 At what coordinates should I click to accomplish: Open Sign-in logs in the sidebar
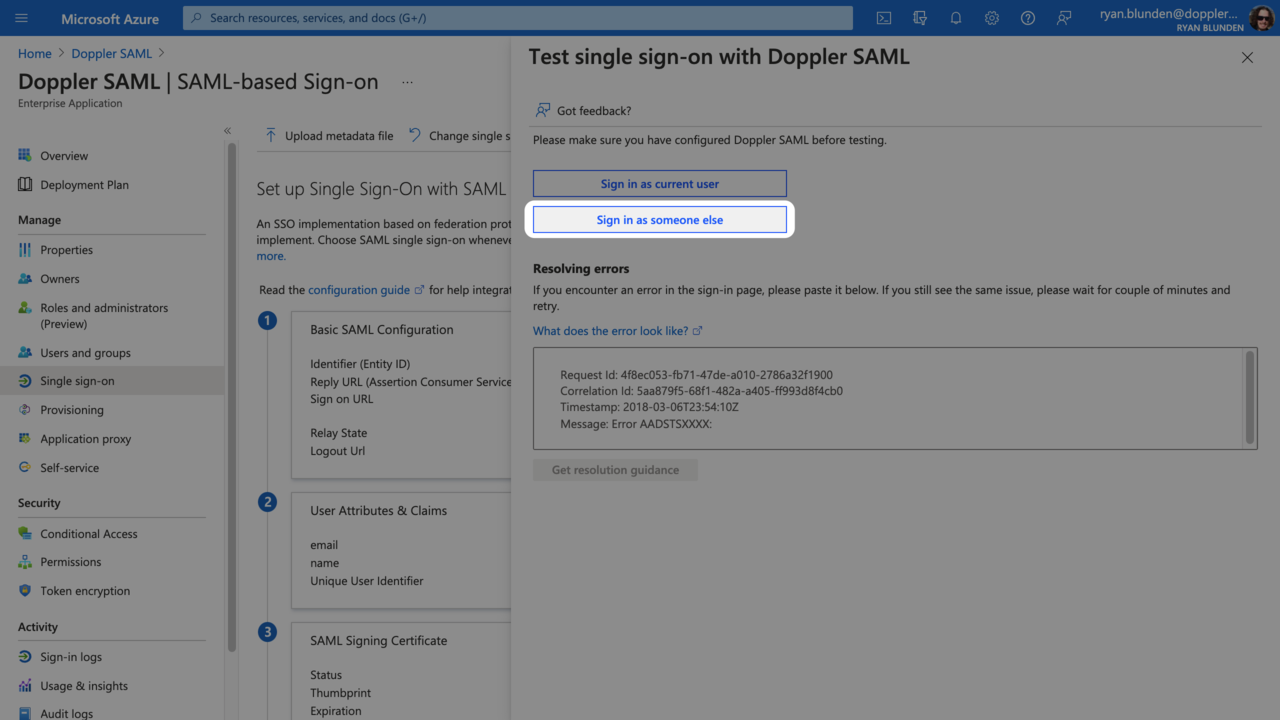tap(71, 657)
